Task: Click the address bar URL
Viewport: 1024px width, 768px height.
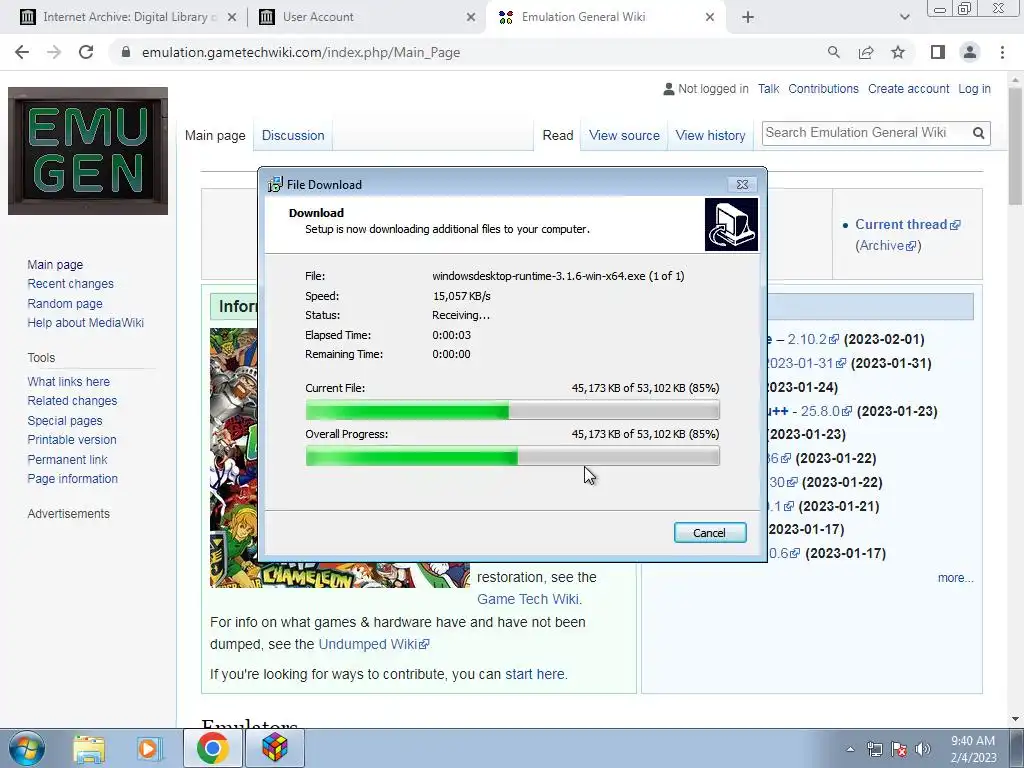Action: click(300, 52)
